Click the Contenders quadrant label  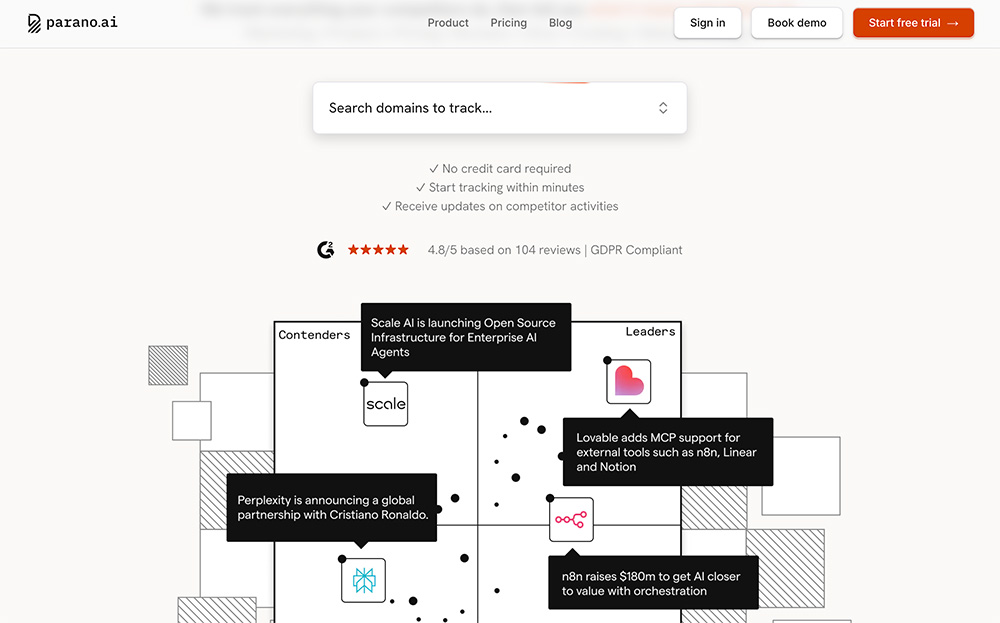coord(314,335)
